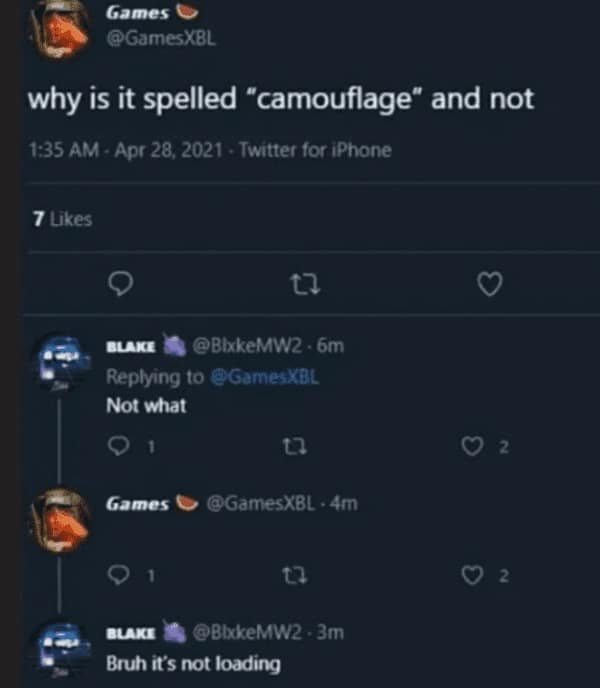
Task: Reply to Blake's "Not what" tweet
Action: [x=119, y=447]
